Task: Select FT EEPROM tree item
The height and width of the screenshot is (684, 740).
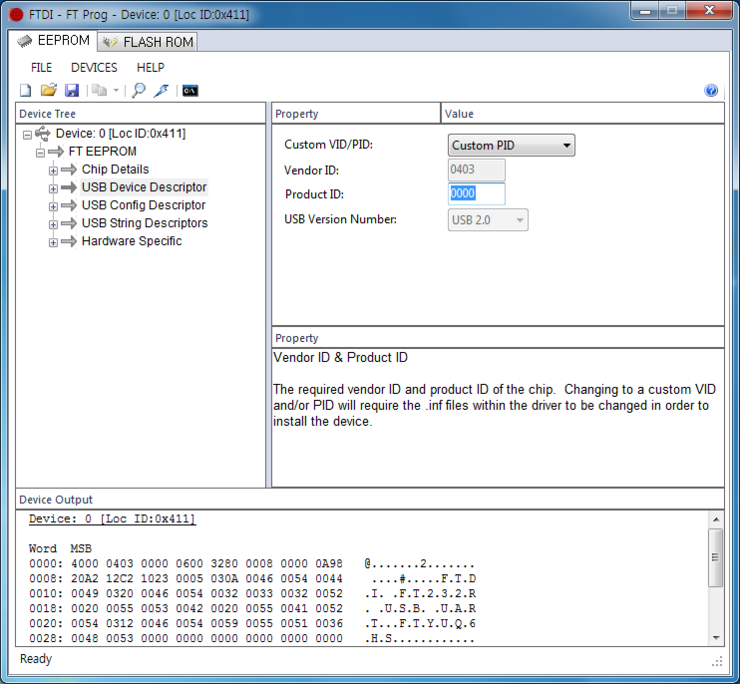Action: [102, 152]
